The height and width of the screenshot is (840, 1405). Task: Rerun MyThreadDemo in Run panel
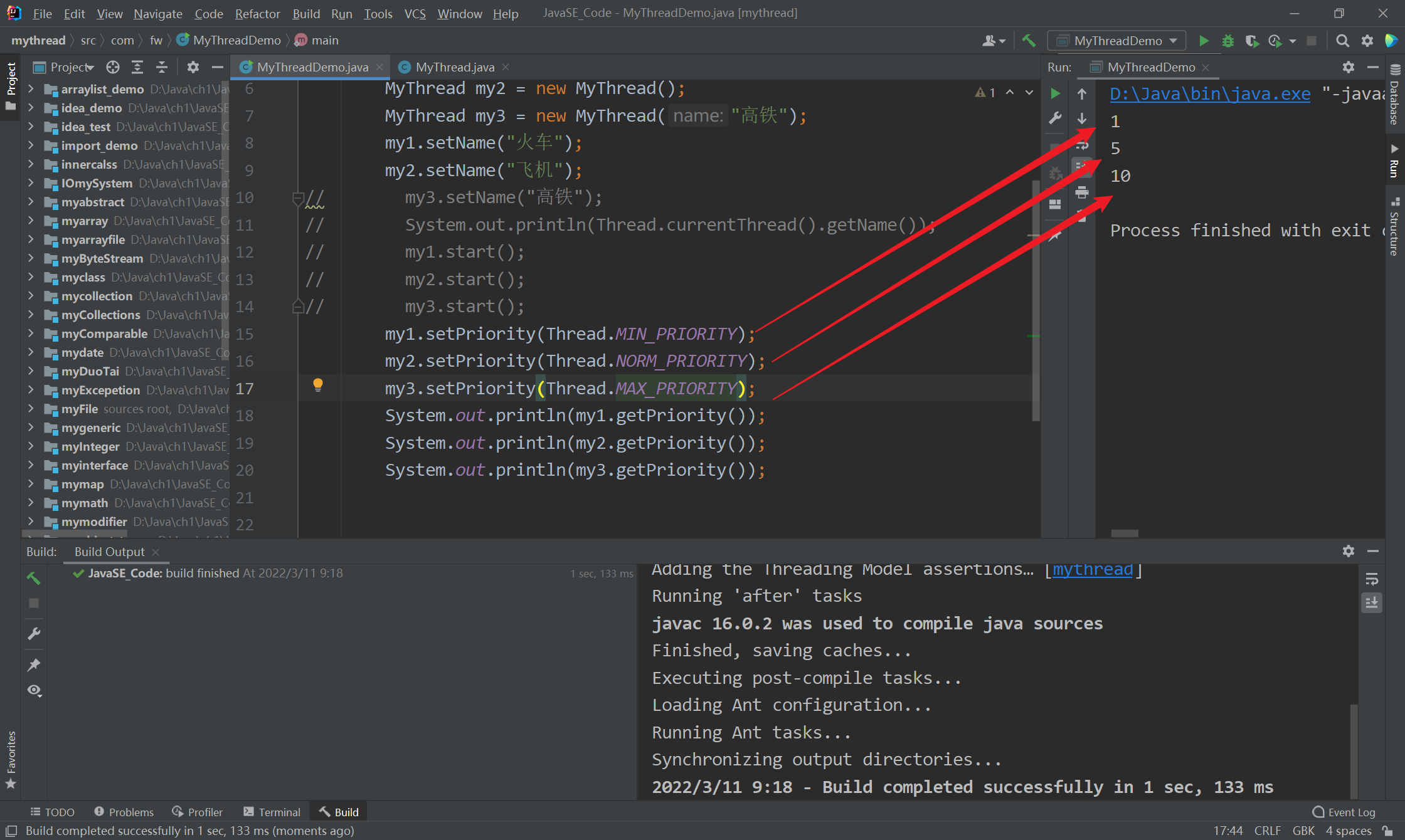point(1056,93)
